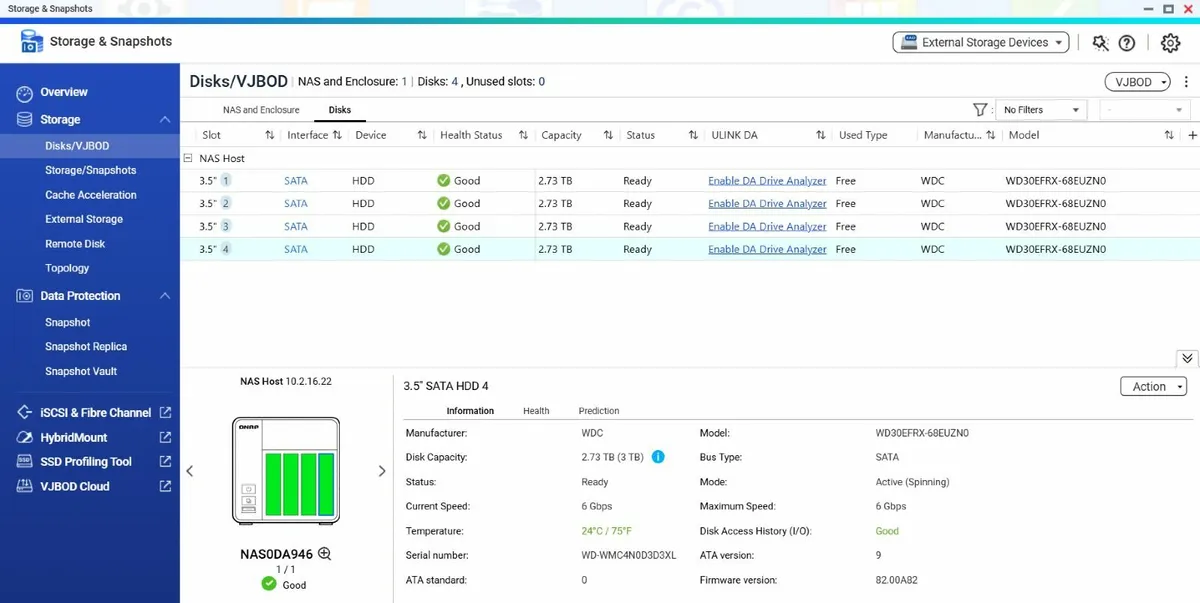Switch to the Health tab
1200x603 pixels.
(536, 411)
